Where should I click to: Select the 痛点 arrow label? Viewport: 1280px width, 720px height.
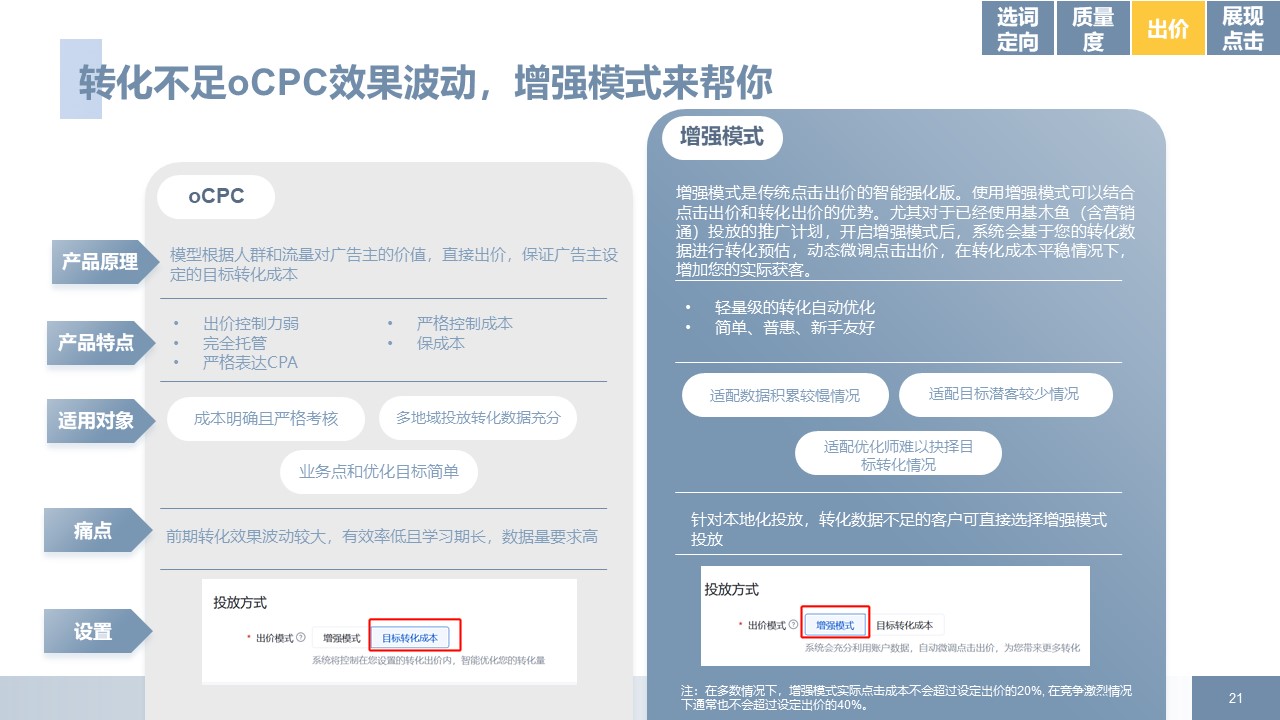pos(97,530)
